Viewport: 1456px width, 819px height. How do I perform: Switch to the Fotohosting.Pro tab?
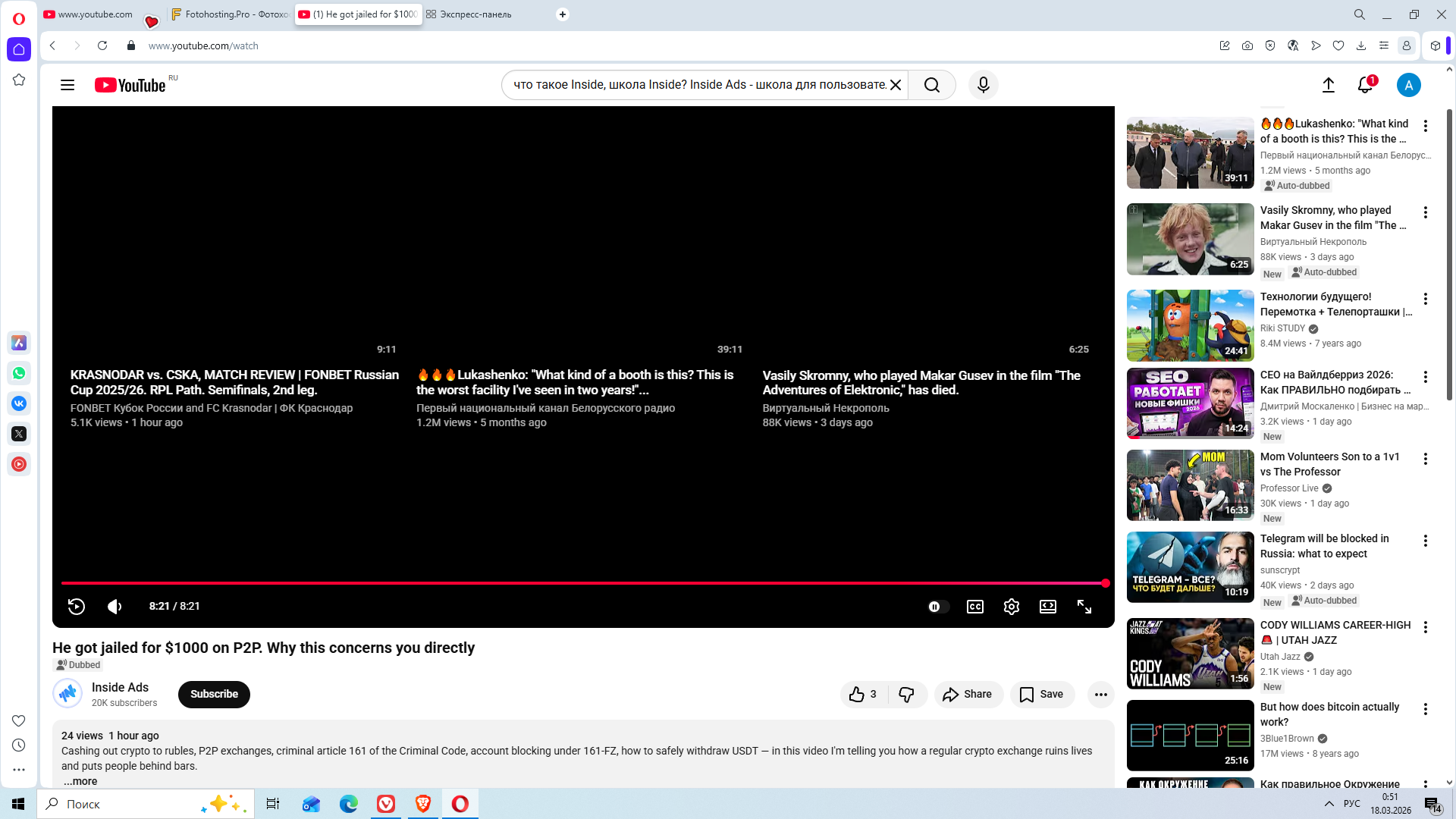[230, 14]
